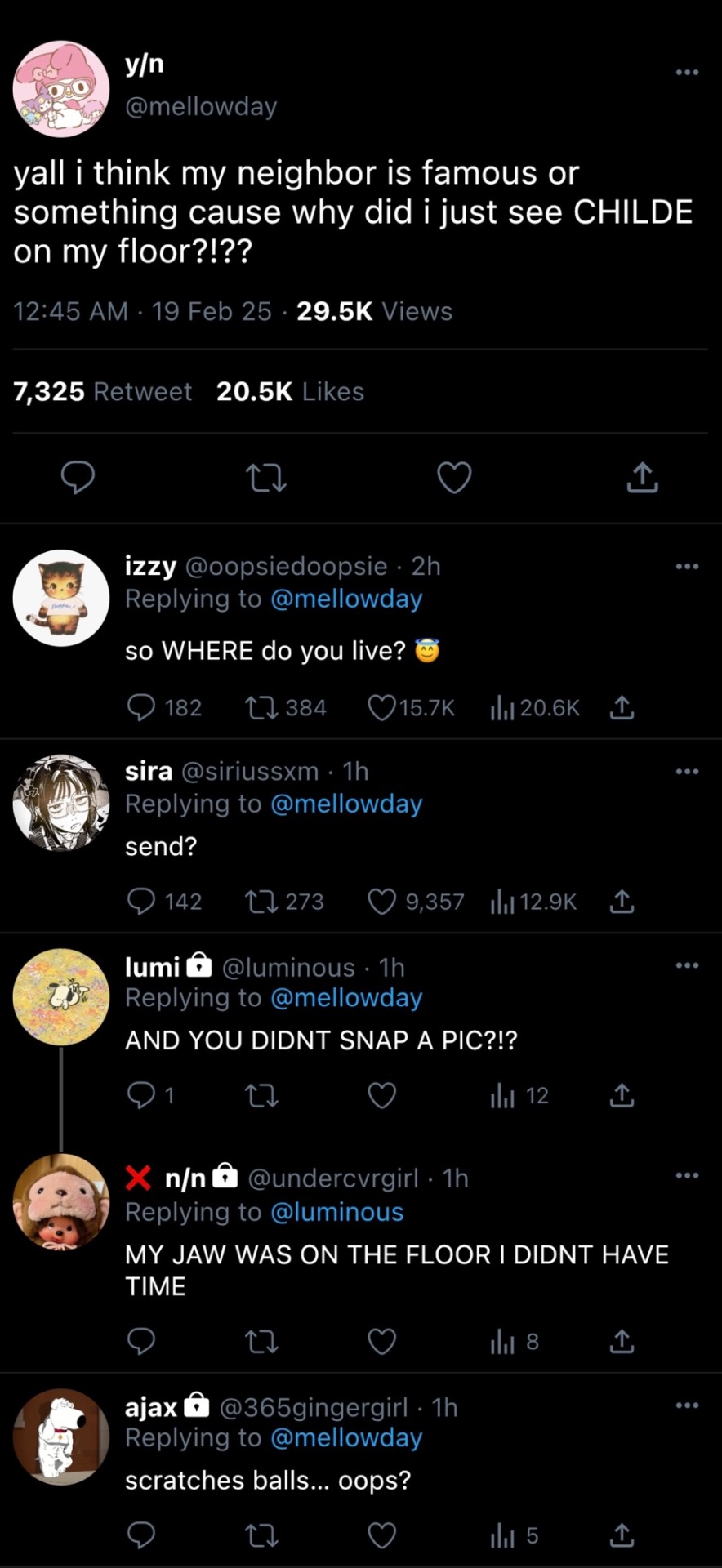Like izzy's reply about where you live
722x1568 pixels.
click(x=381, y=707)
